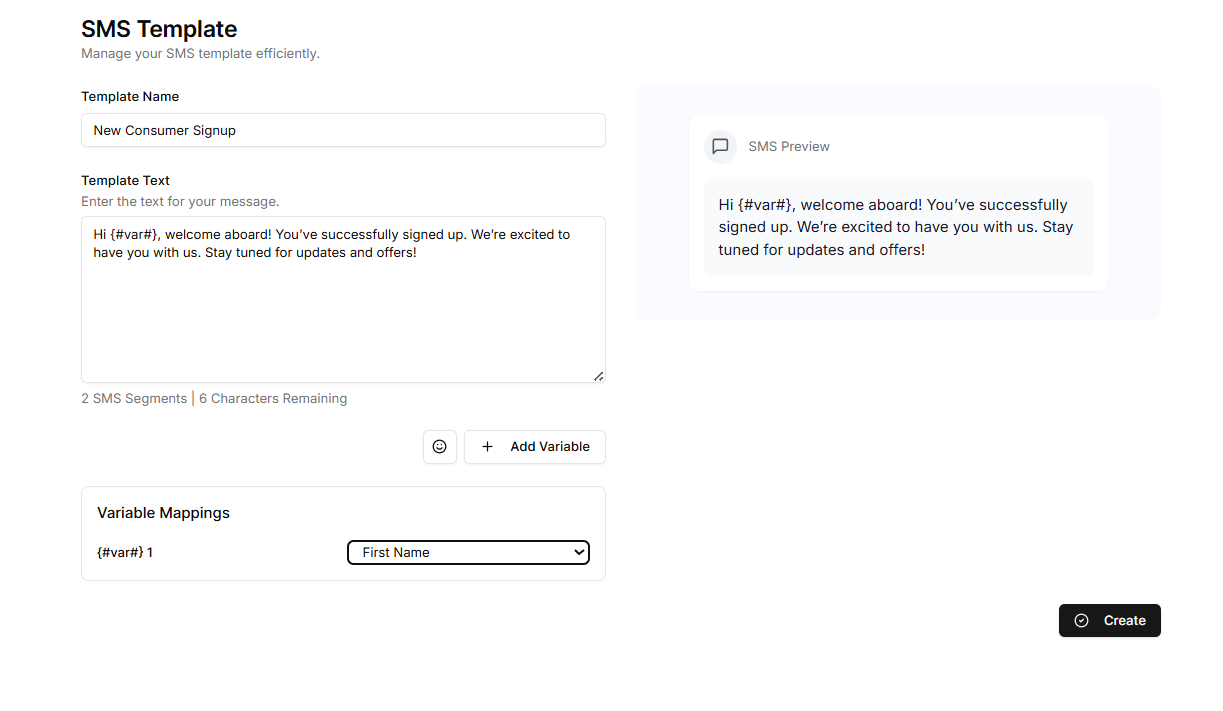Screen dimensions: 1223x711
Task: Click the "Manage your SMS template efficiently" subtitle
Action: (x=200, y=54)
